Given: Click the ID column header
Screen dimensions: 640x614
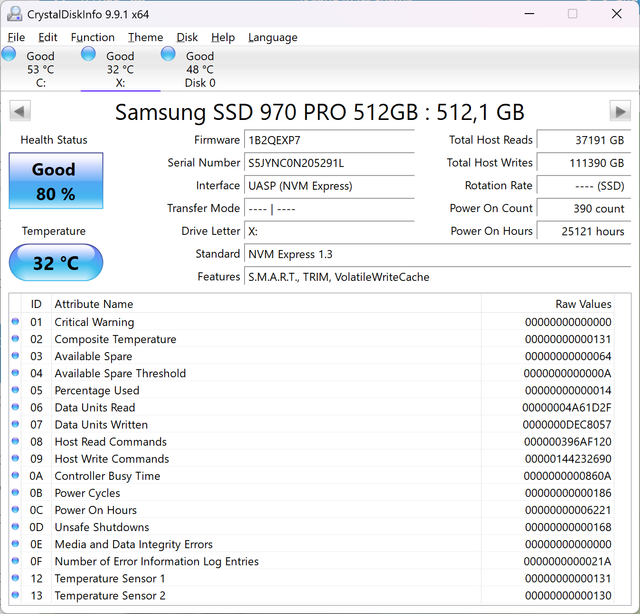Looking at the screenshot, I should 36,304.
